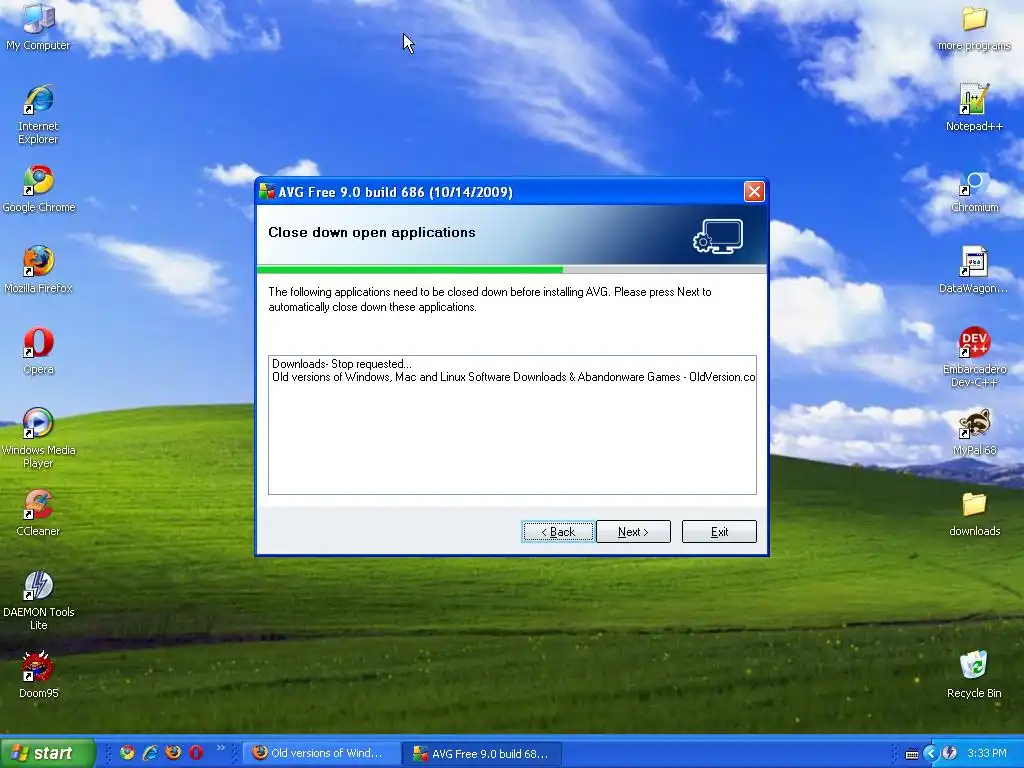1024x768 pixels.
Task: Select DataWagon desktop file icon
Action: [x=974, y=270]
